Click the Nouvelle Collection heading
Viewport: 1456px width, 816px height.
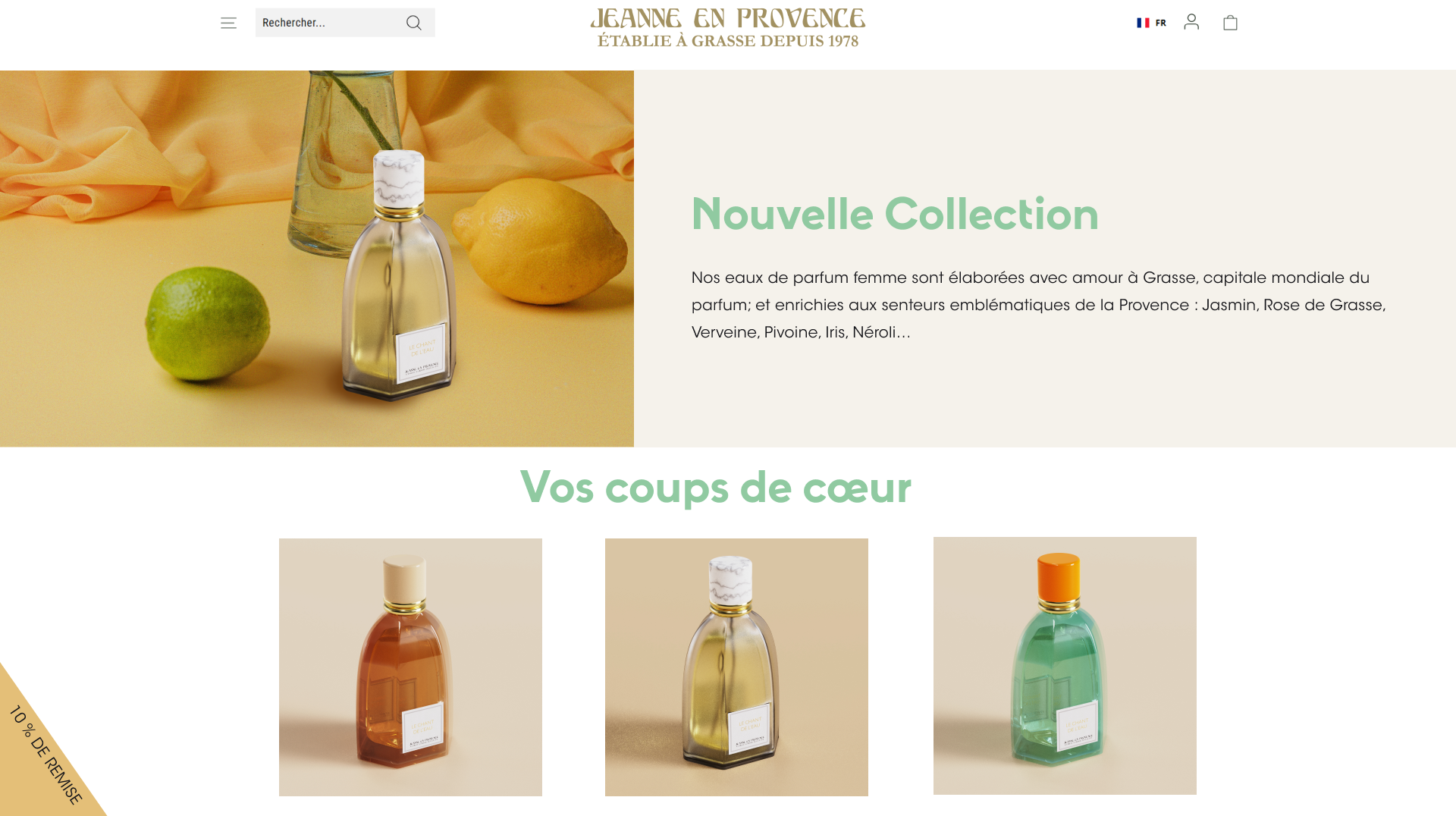(x=895, y=214)
